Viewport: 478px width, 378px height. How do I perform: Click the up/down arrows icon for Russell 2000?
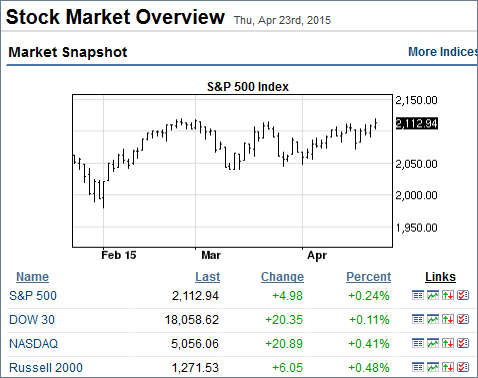(x=448, y=367)
